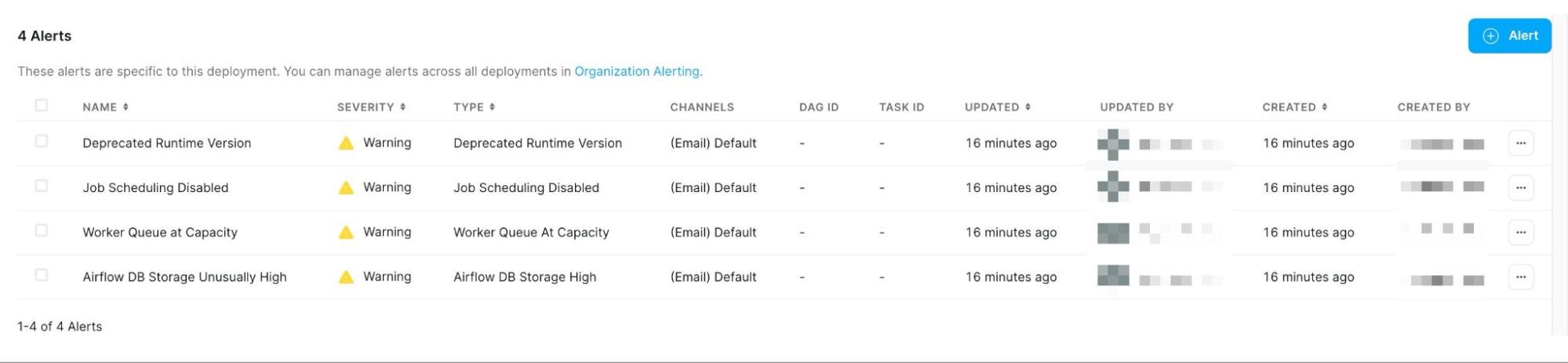Check the Deprecated Runtime Version row checkbox
This screenshot has width=1568, height=363.
(42, 142)
